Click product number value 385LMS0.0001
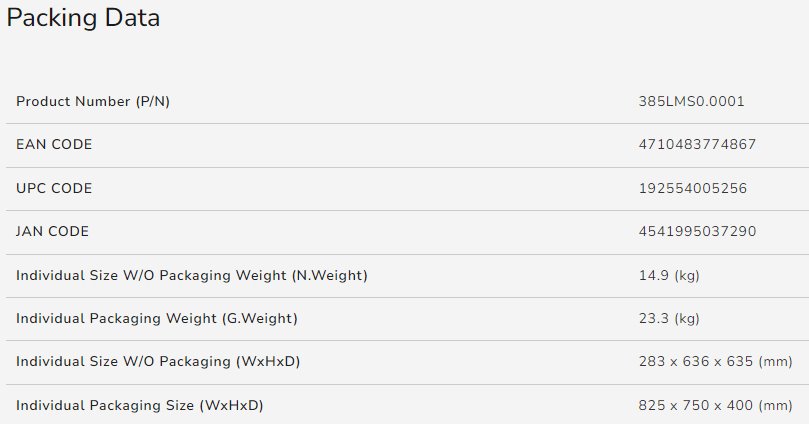This screenshot has height=424, width=809. 691,102
